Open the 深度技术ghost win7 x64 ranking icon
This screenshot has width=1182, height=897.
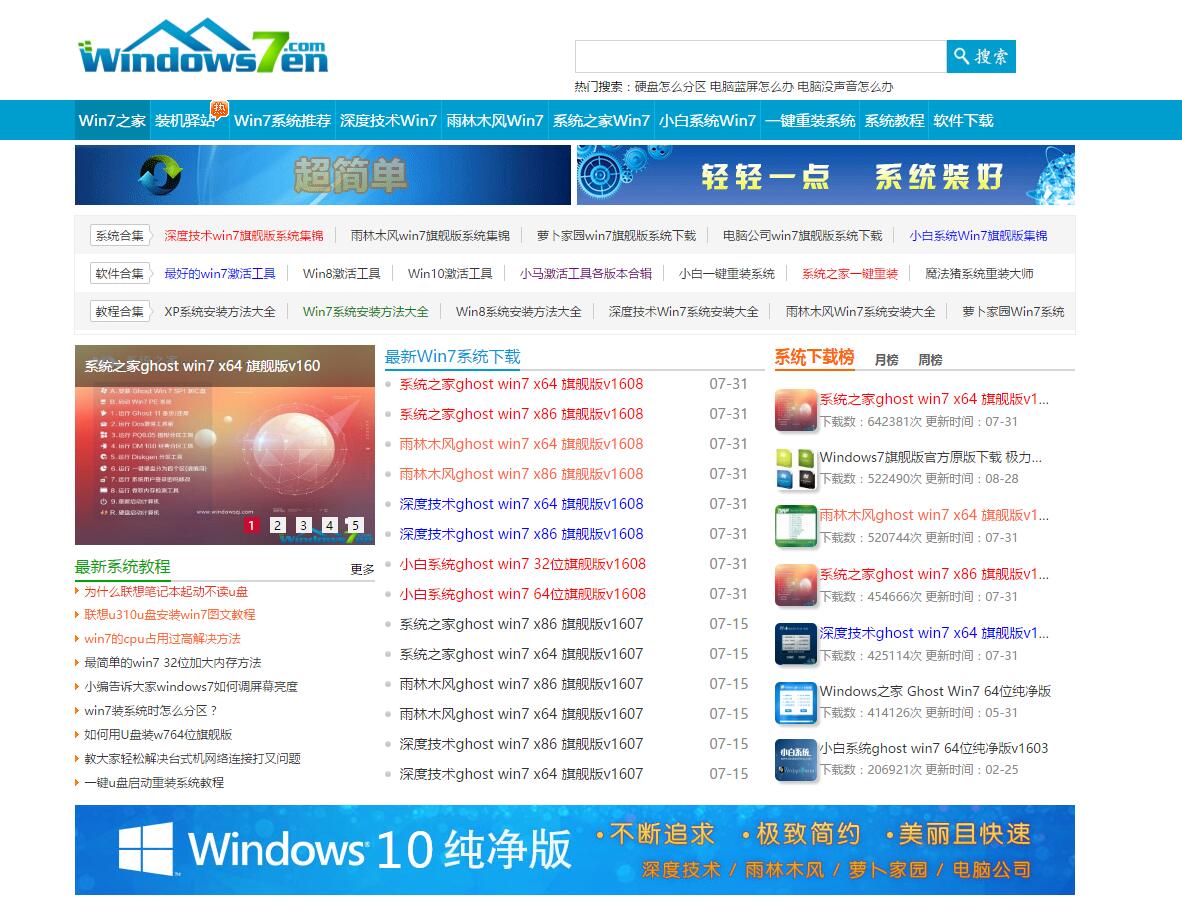click(x=796, y=644)
